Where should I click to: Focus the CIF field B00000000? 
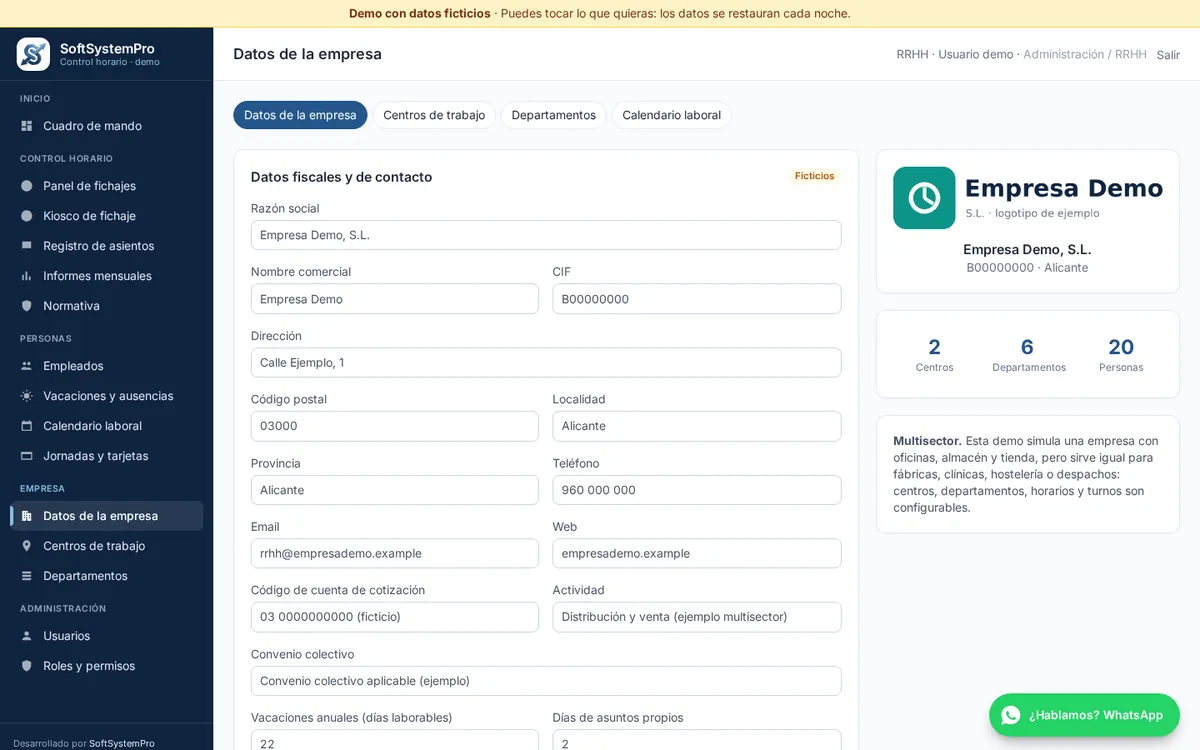[x=697, y=299]
